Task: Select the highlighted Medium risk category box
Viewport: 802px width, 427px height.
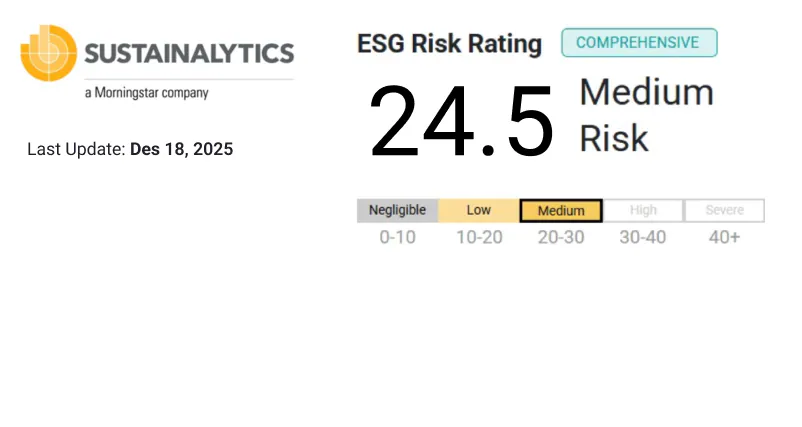Action: click(x=561, y=211)
